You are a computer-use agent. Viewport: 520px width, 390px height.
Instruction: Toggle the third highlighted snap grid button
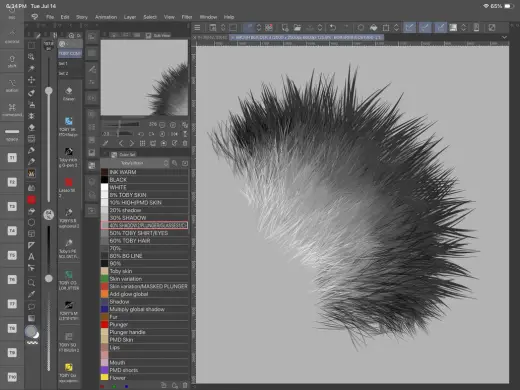coord(440,28)
